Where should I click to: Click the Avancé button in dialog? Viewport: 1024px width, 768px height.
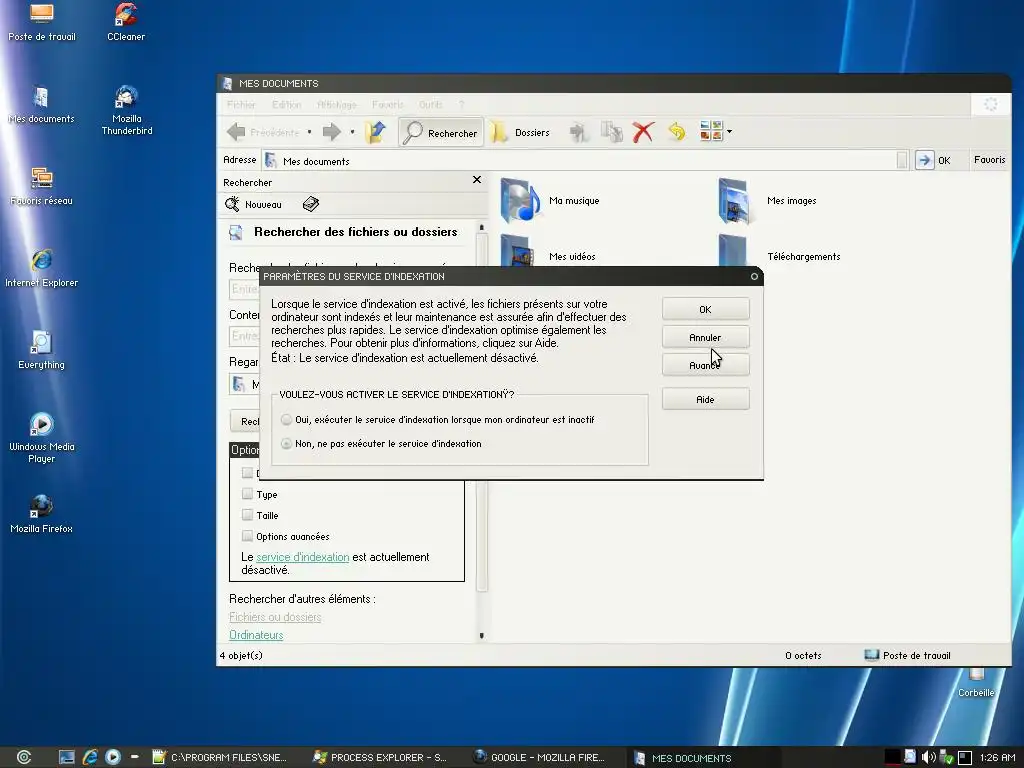tap(705, 365)
